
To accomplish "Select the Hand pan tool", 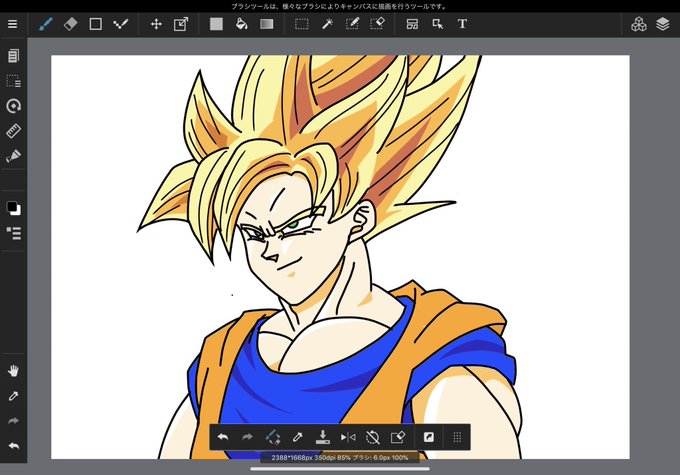I will pyautogui.click(x=13, y=371).
